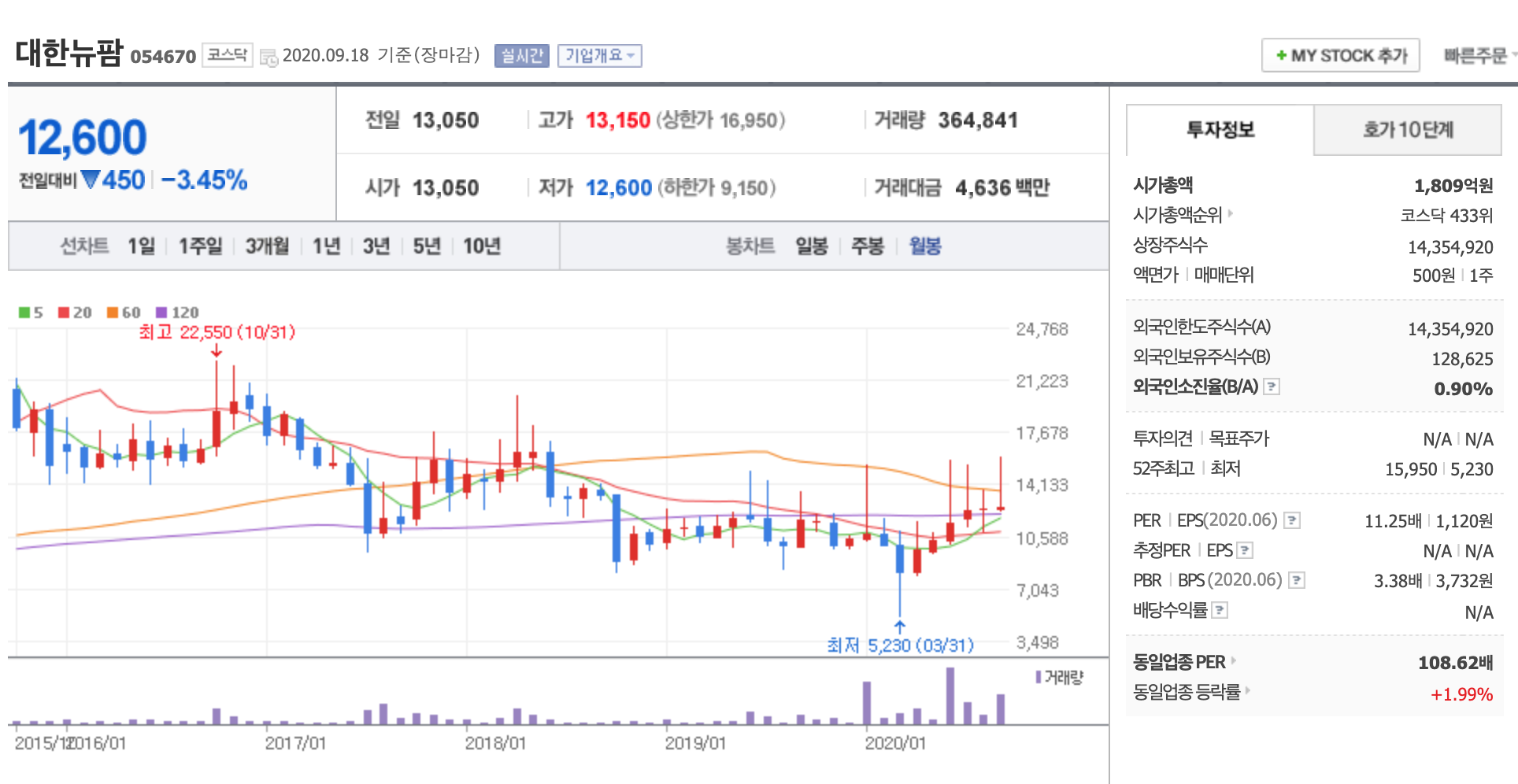Click the plus icon in MY STOCK 추가

coord(1281,55)
